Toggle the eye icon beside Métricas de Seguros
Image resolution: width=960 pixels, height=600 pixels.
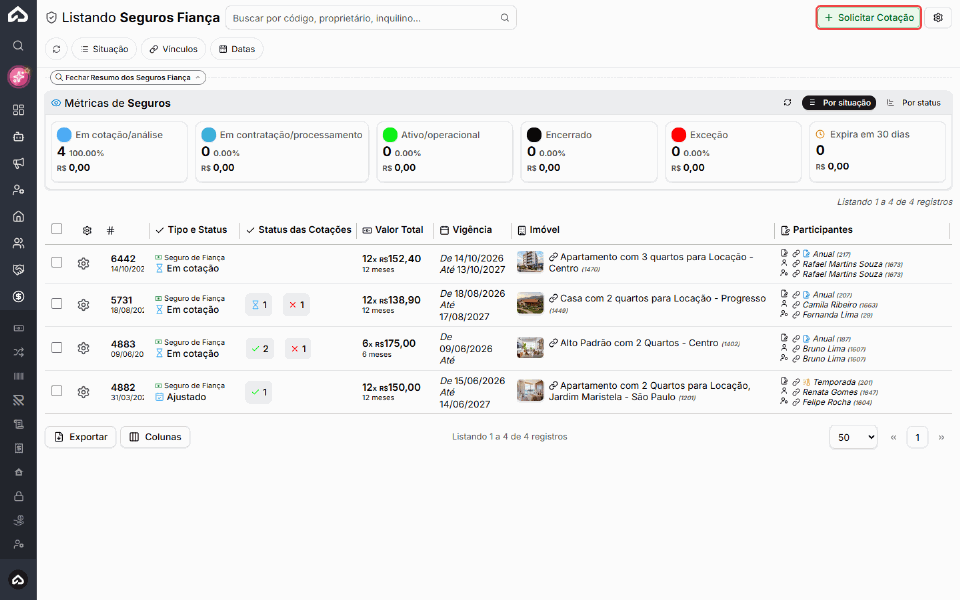tap(56, 103)
